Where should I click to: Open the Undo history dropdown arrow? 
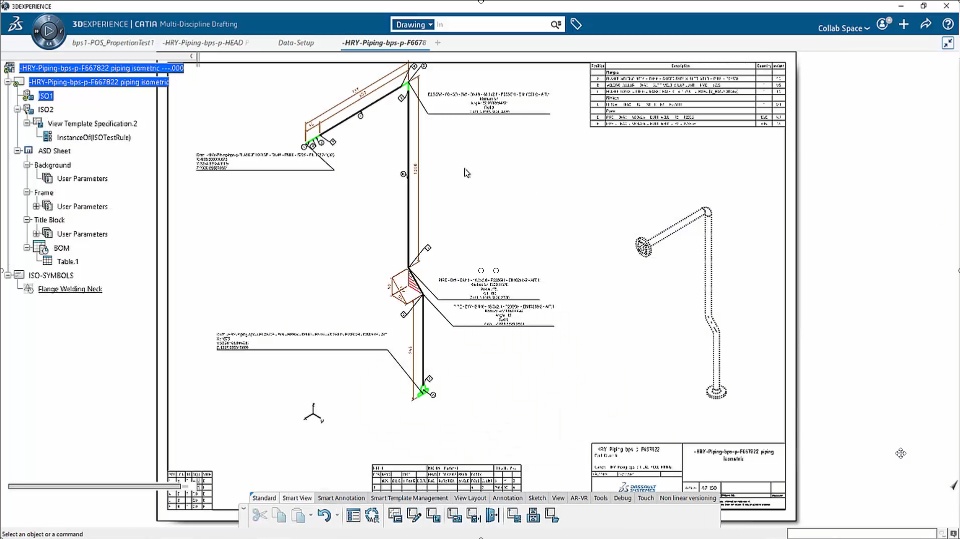337,515
